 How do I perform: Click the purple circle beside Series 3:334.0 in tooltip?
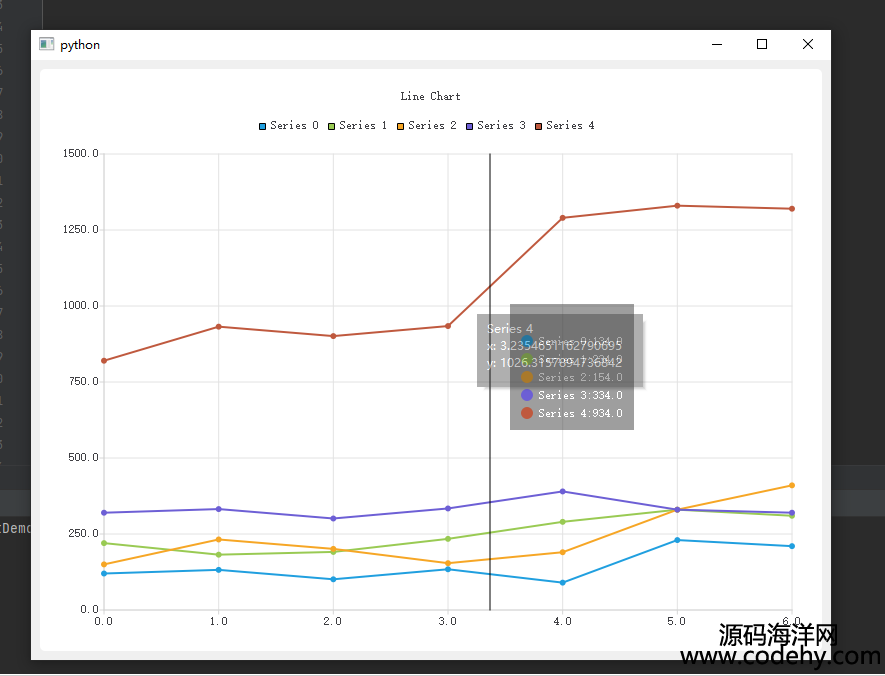527,395
